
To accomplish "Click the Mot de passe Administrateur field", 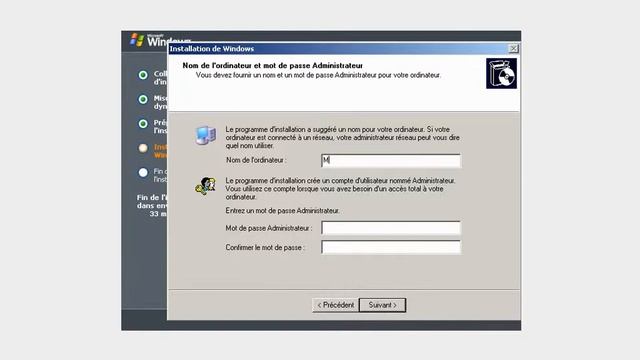I will tap(391, 228).
